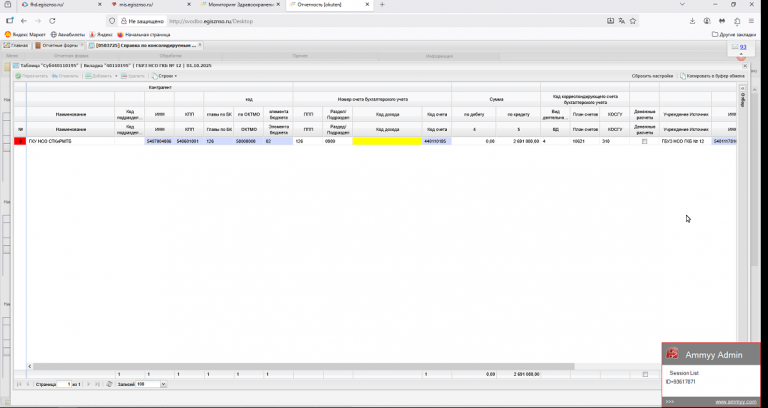Open the Записей per page combo box
This screenshot has width=768, height=408.
(x=164, y=384)
